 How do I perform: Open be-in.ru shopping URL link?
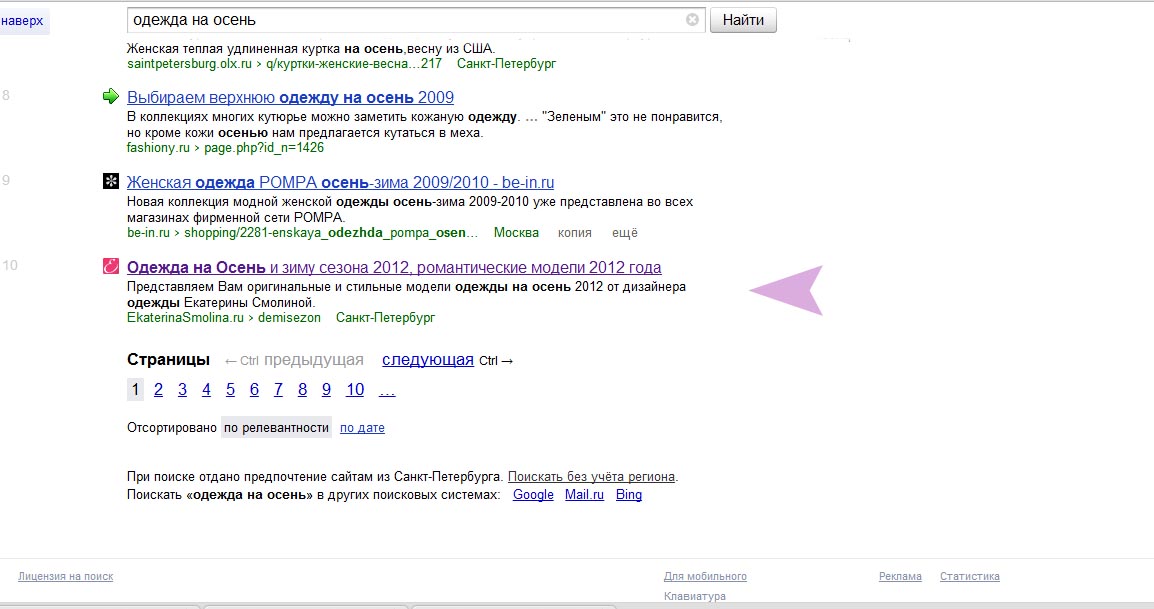pos(302,233)
